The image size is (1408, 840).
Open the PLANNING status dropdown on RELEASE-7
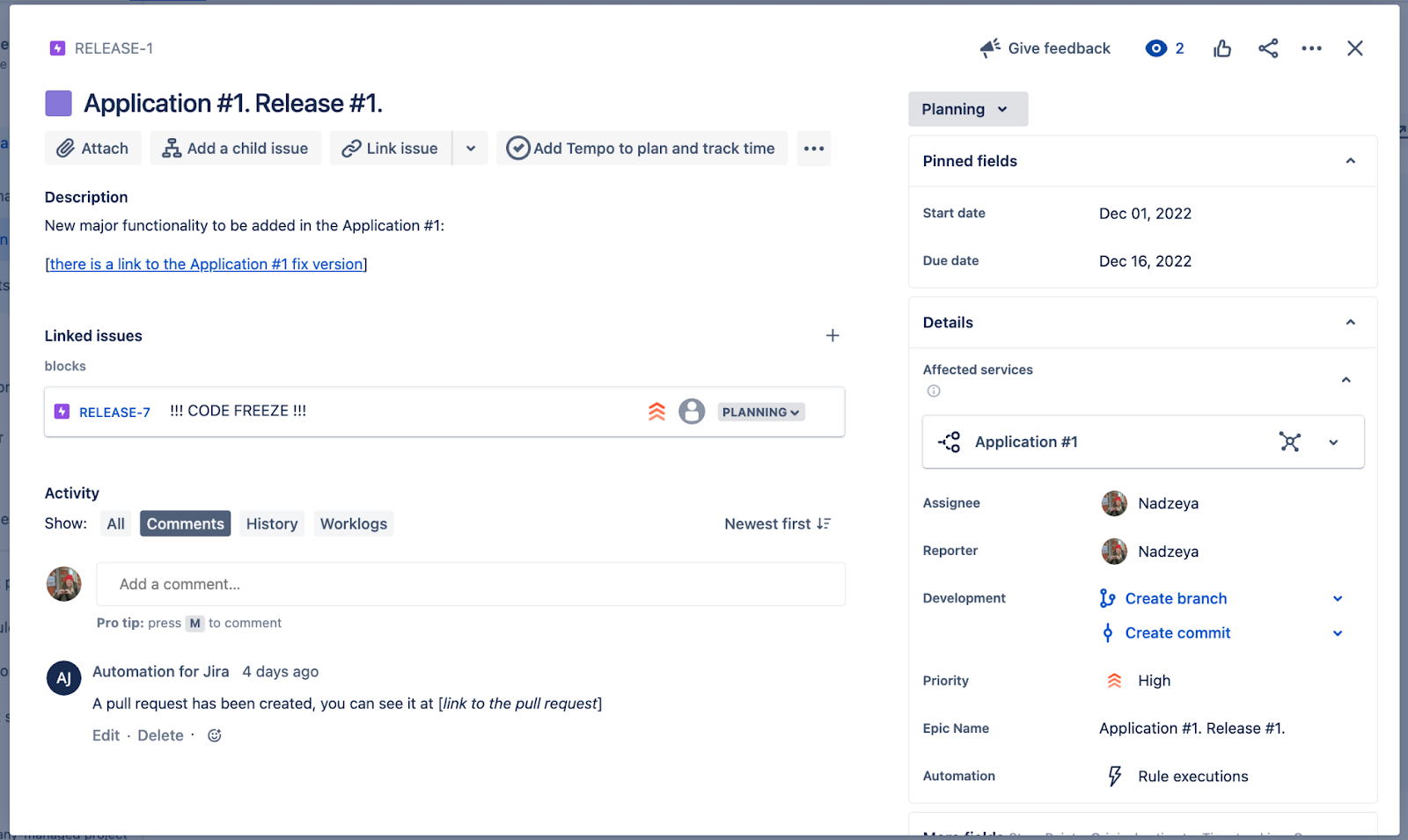pyautogui.click(x=761, y=412)
